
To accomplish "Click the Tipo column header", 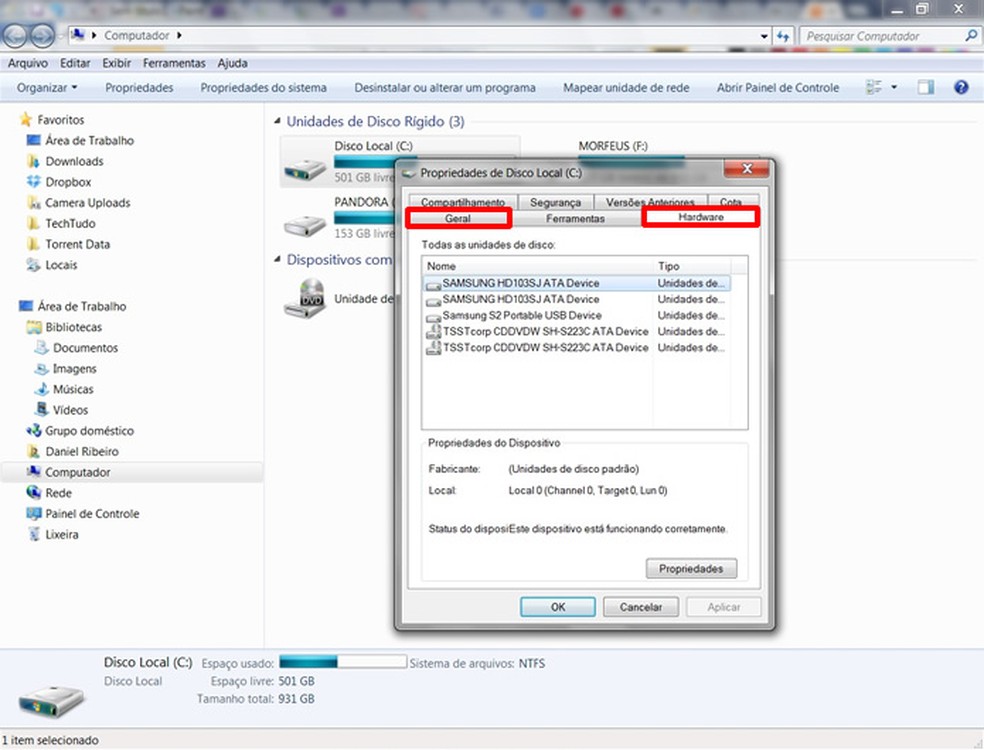I will coord(692,266).
